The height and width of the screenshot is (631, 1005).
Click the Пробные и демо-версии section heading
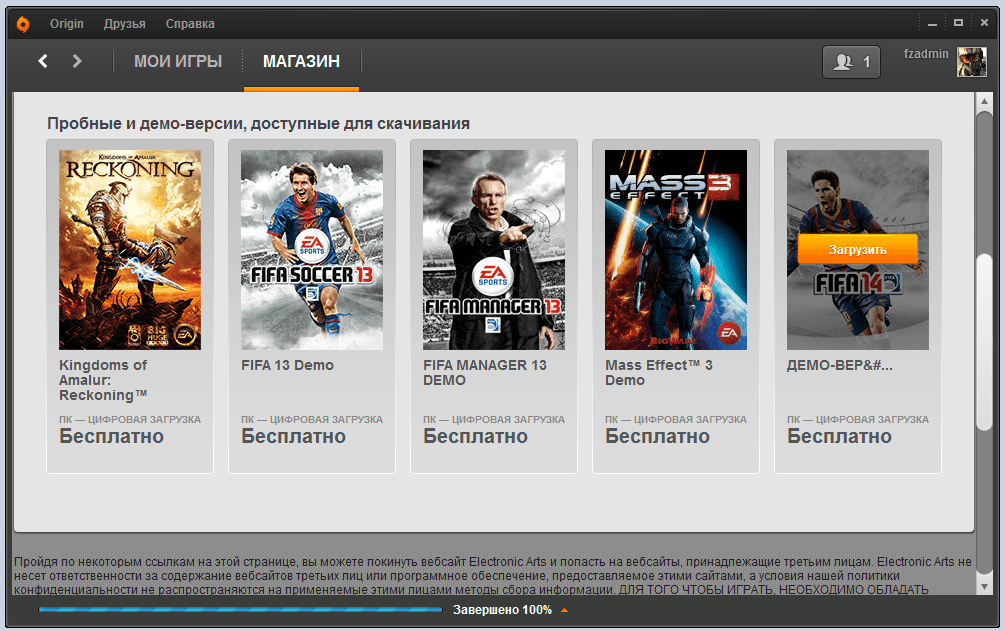click(x=258, y=124)
